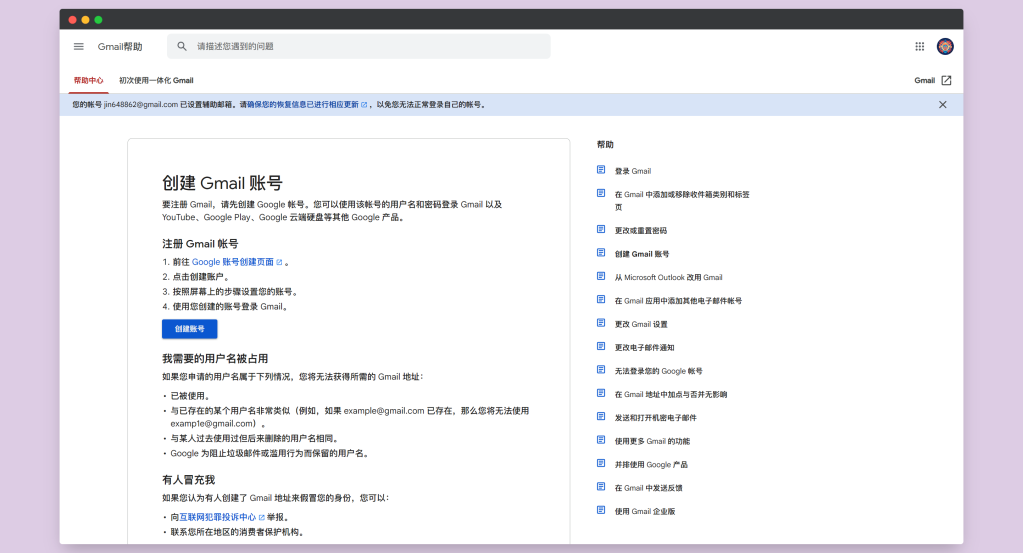
Task: Click article icon beside 使用 Gmail 企业版
Action: point(601,510)
